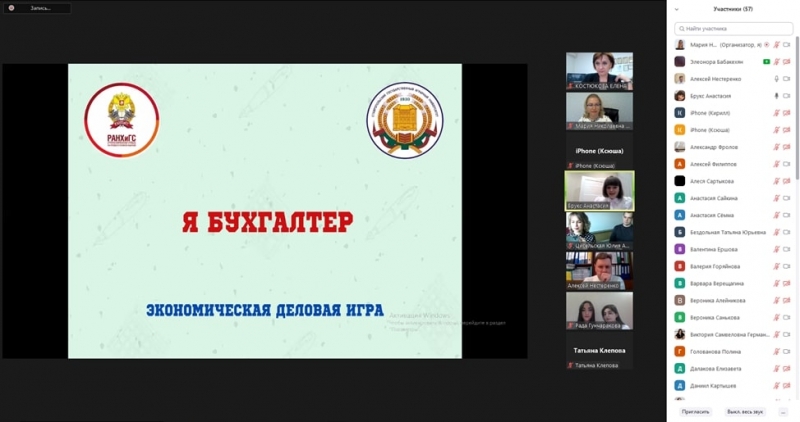Click Мария Н. organizer avatar
800x422 pixels.
pos(680,45)
